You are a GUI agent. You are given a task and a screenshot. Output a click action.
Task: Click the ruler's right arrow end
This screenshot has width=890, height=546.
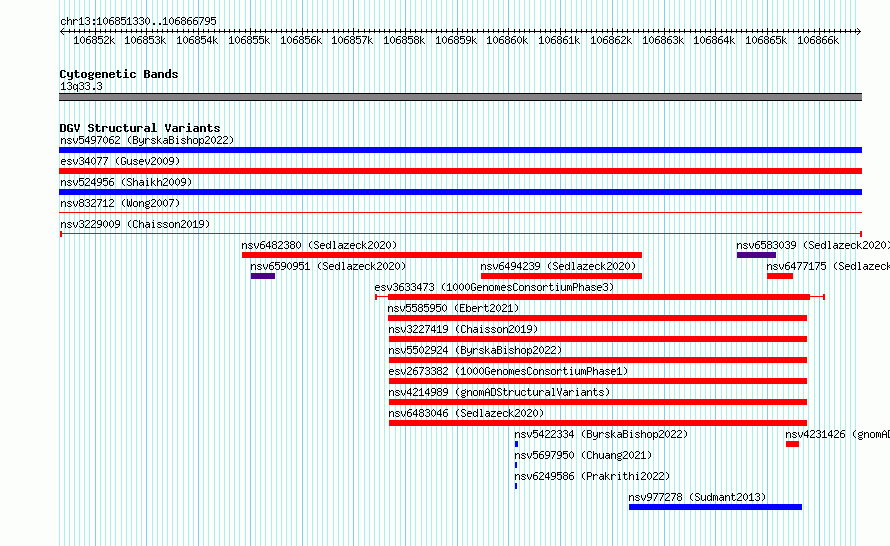[x=859, y=31]
